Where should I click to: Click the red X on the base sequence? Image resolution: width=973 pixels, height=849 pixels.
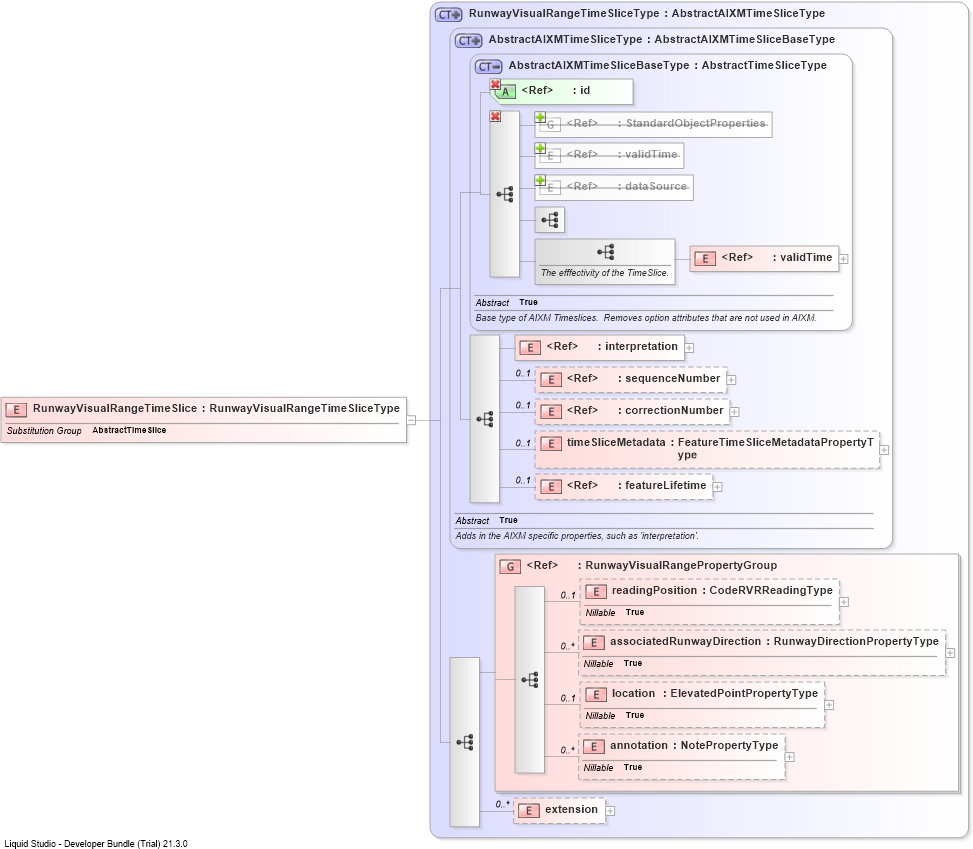coord(495,116)
